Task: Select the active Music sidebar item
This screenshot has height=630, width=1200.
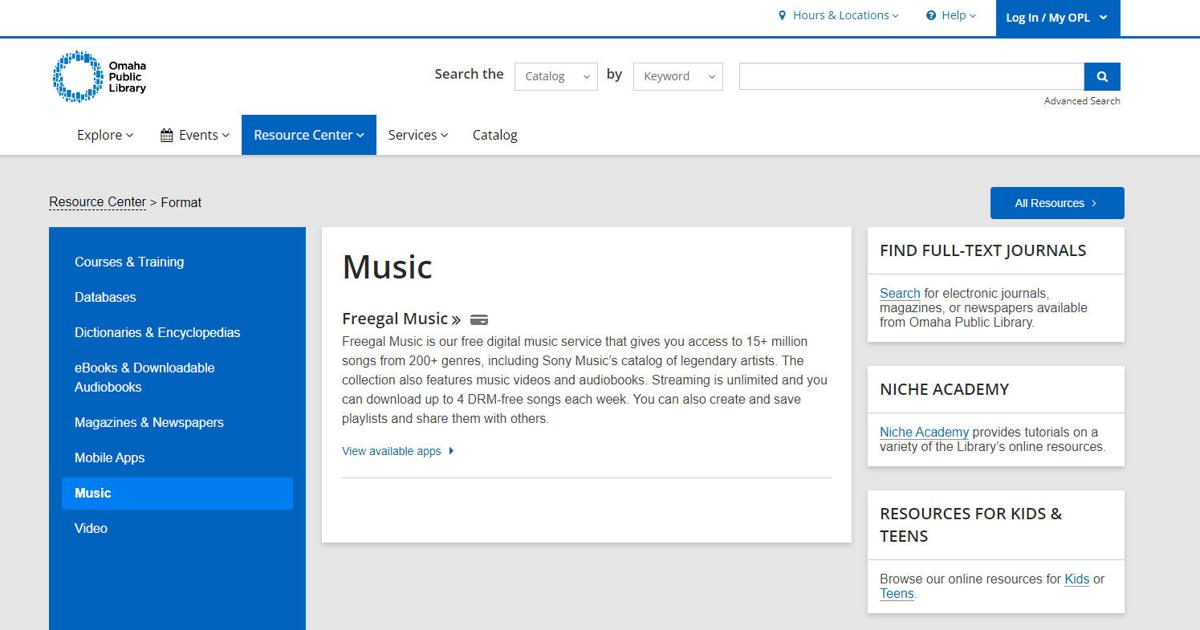Action: pyautogui.click(x=178, y=493)
